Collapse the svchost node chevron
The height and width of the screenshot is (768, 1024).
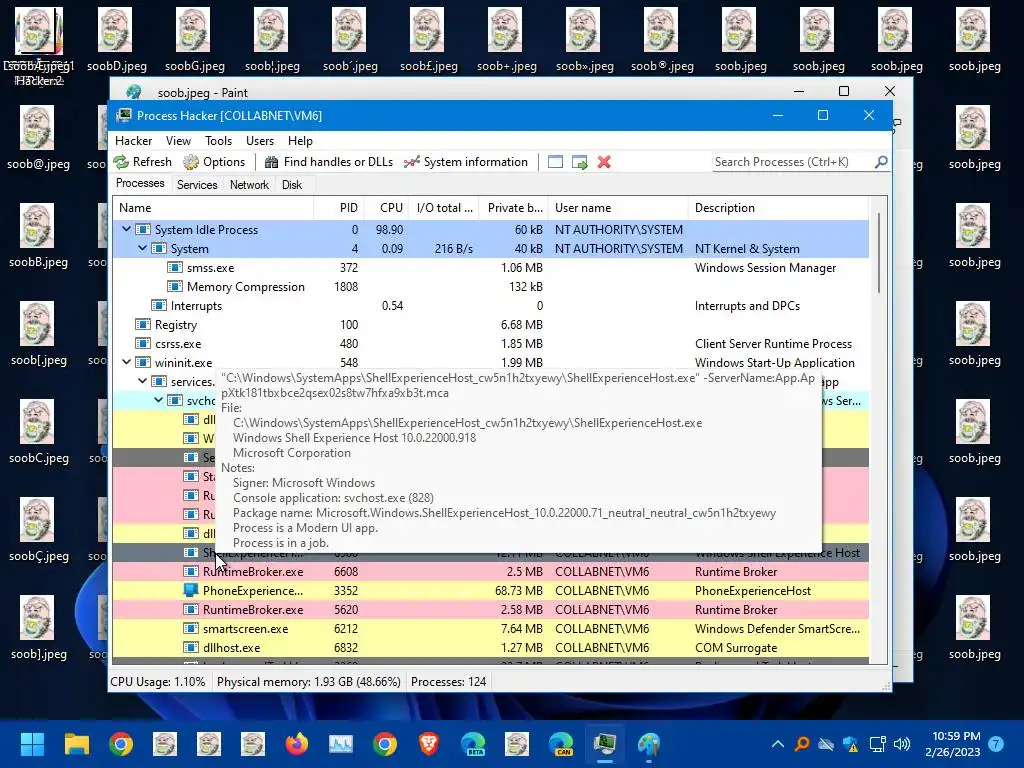pos(159,400)
